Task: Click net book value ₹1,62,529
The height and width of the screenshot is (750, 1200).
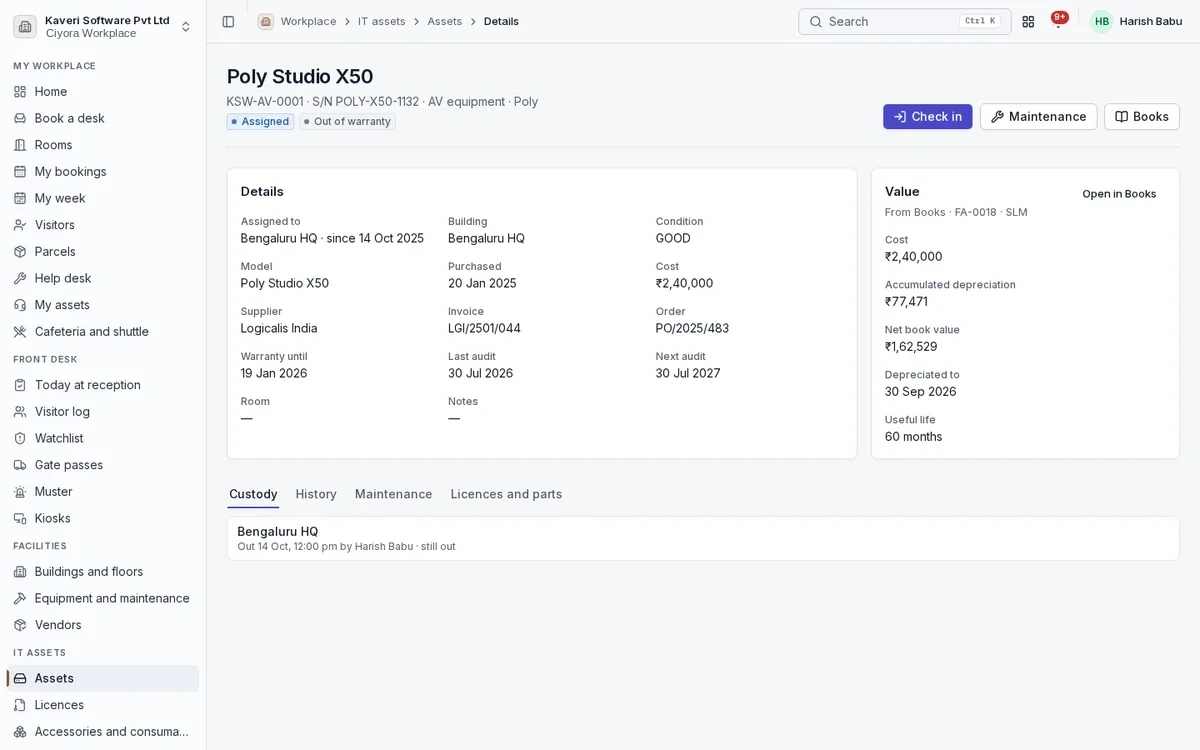Action: pyautogui.click(x=911, y=347)
